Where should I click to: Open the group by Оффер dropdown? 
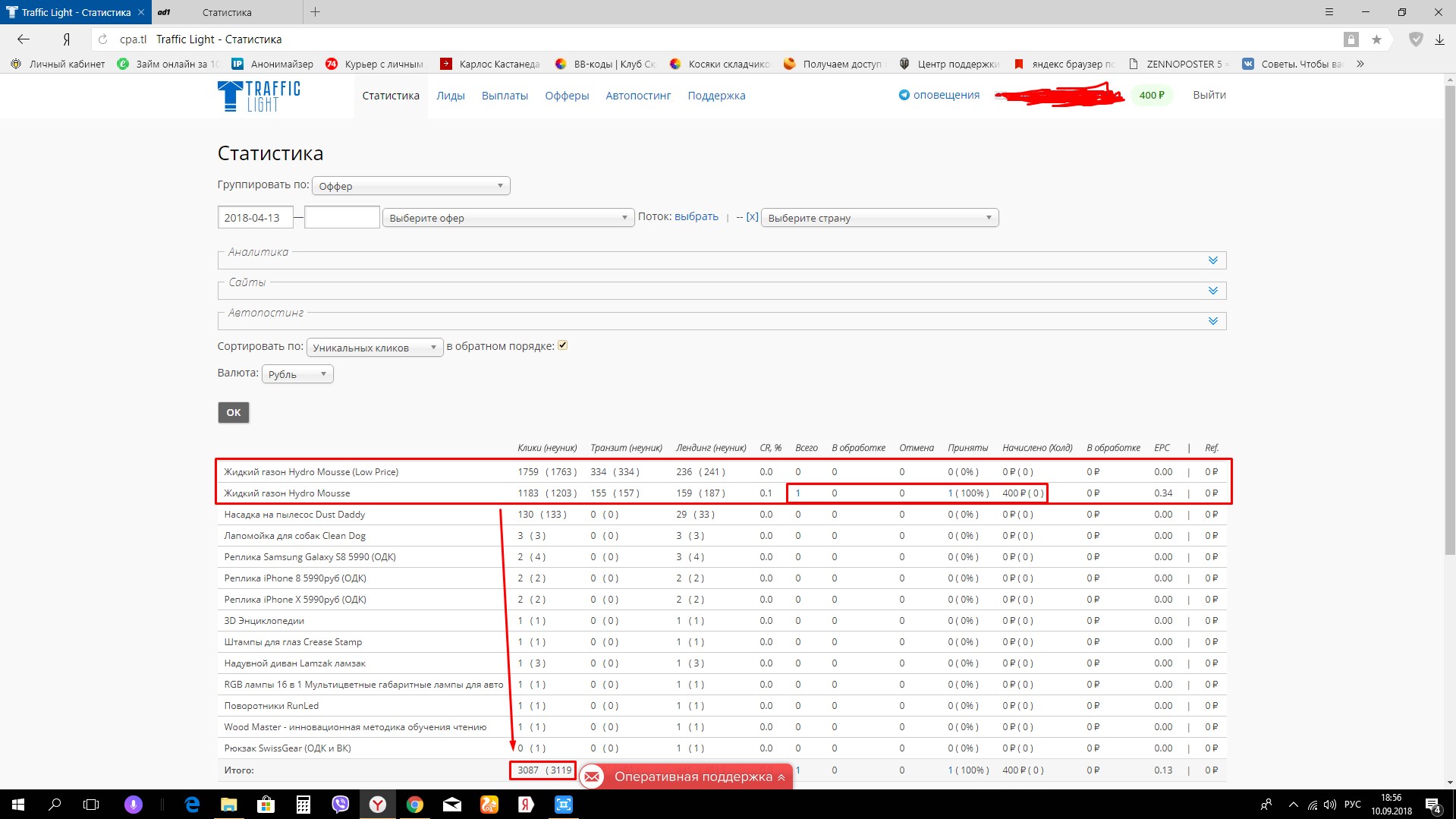click(x=410, y=186)
